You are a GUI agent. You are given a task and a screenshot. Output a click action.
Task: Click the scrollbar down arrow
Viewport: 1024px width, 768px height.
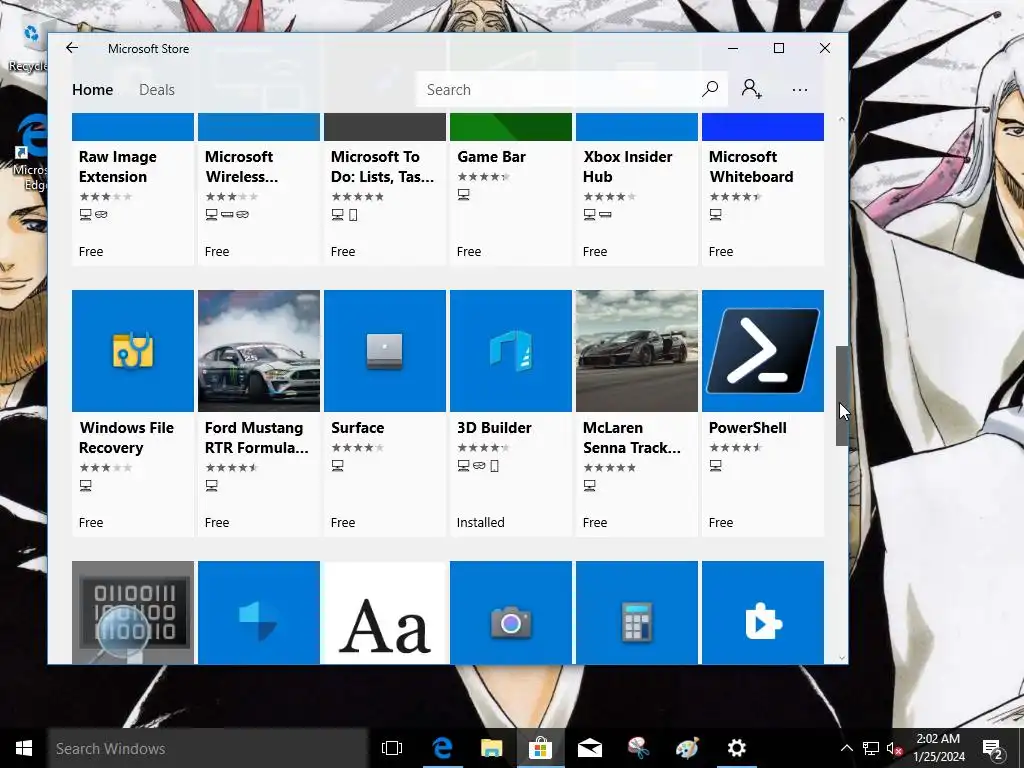[x=842, y=658]
